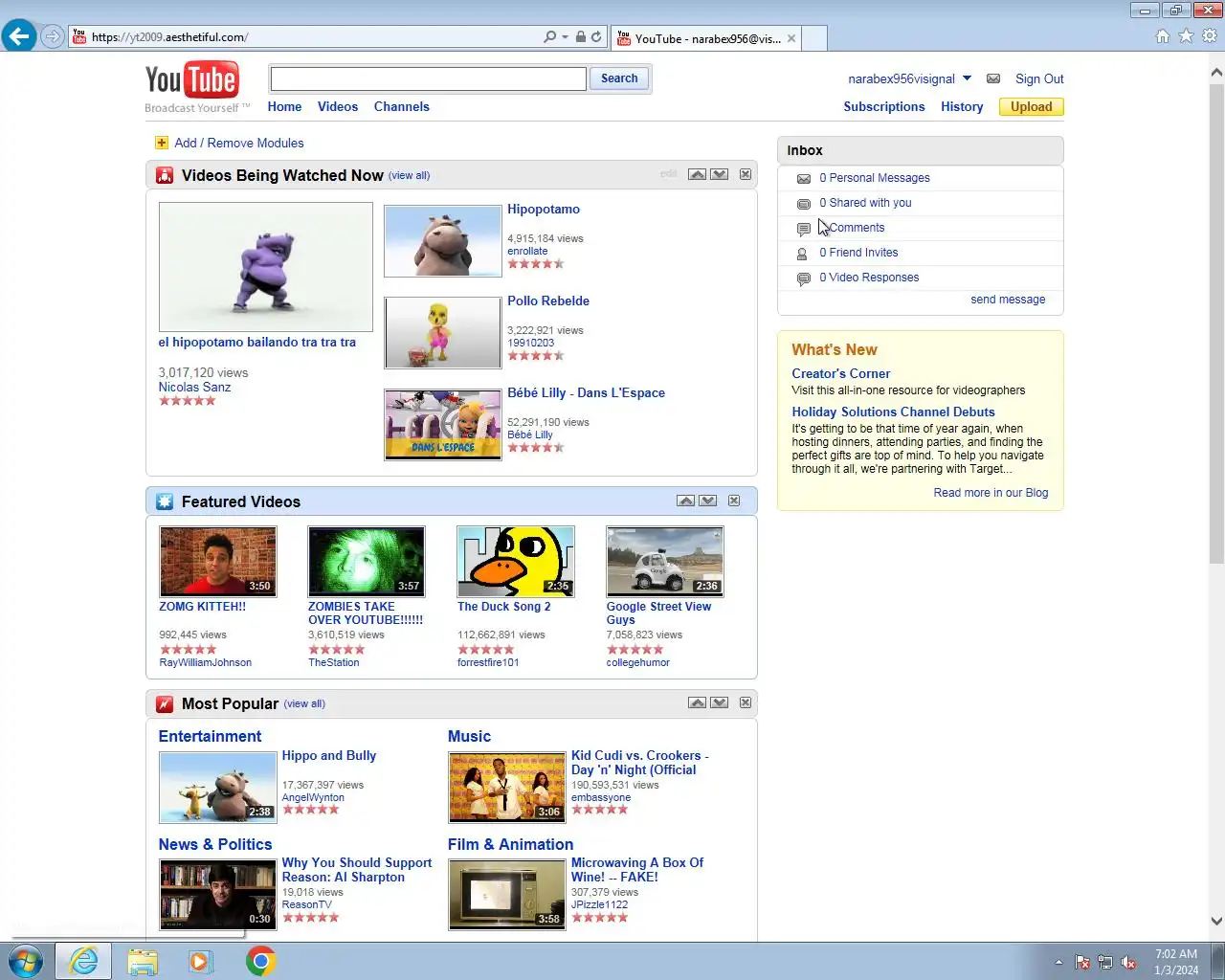Move Featured Videos module down
The height and width of the screenshot is (980, 1225).
pos(708,501)
